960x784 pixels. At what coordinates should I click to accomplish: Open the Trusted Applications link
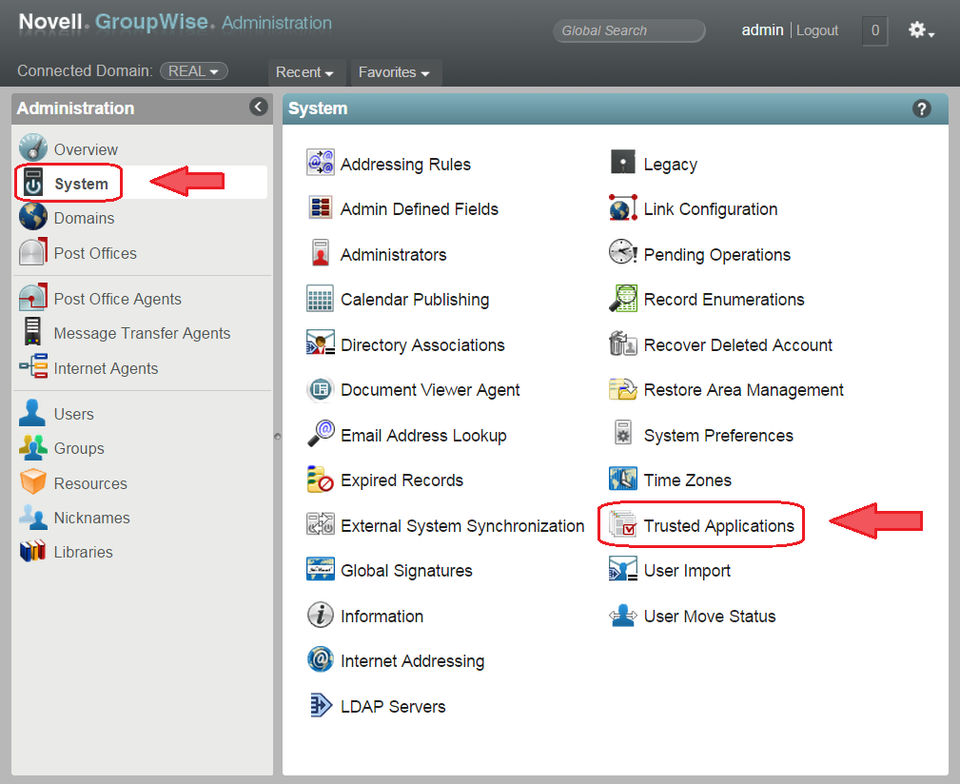tap(719, 526)
